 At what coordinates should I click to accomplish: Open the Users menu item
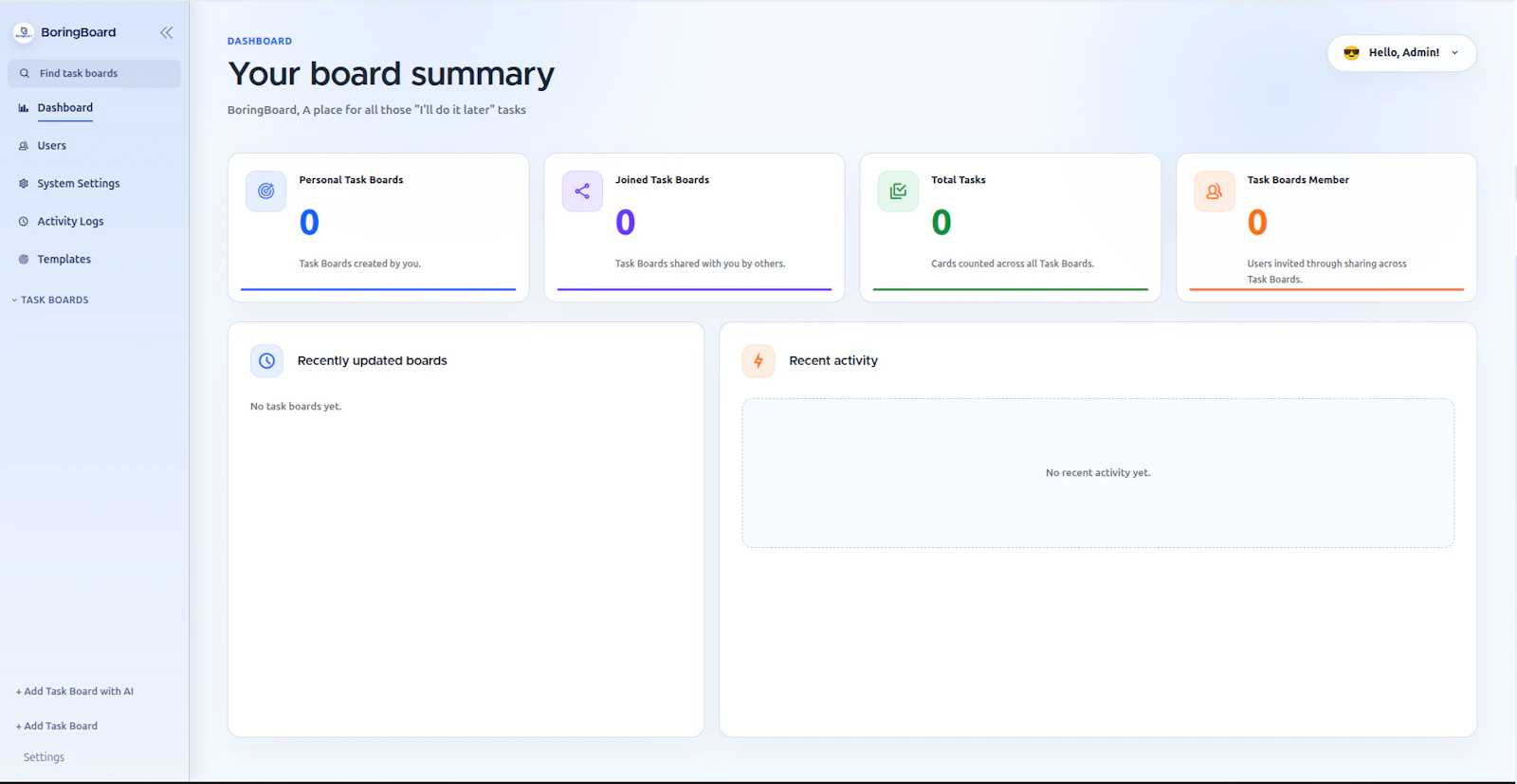[52, 146]
